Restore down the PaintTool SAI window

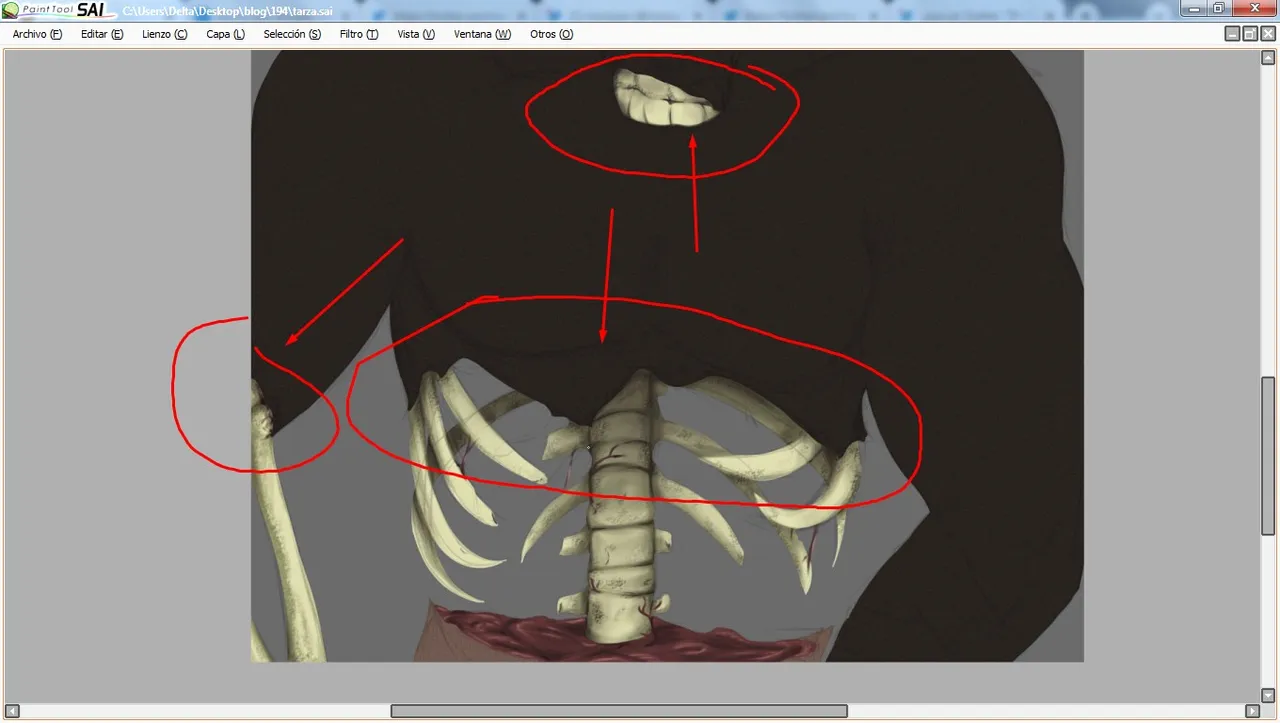[x=1218, y=8]
